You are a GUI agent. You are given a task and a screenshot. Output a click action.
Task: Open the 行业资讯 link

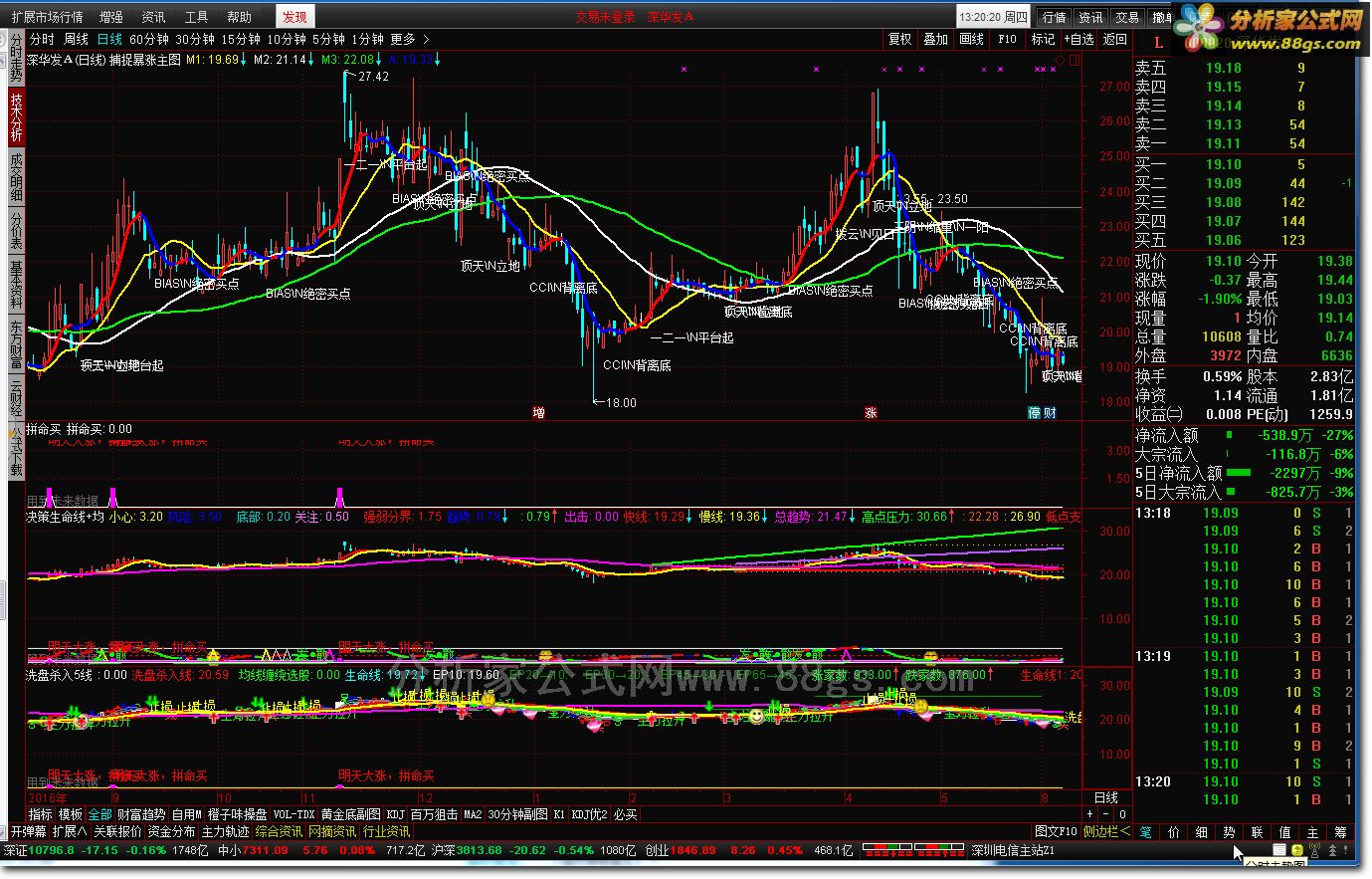[x=386, y=831]
